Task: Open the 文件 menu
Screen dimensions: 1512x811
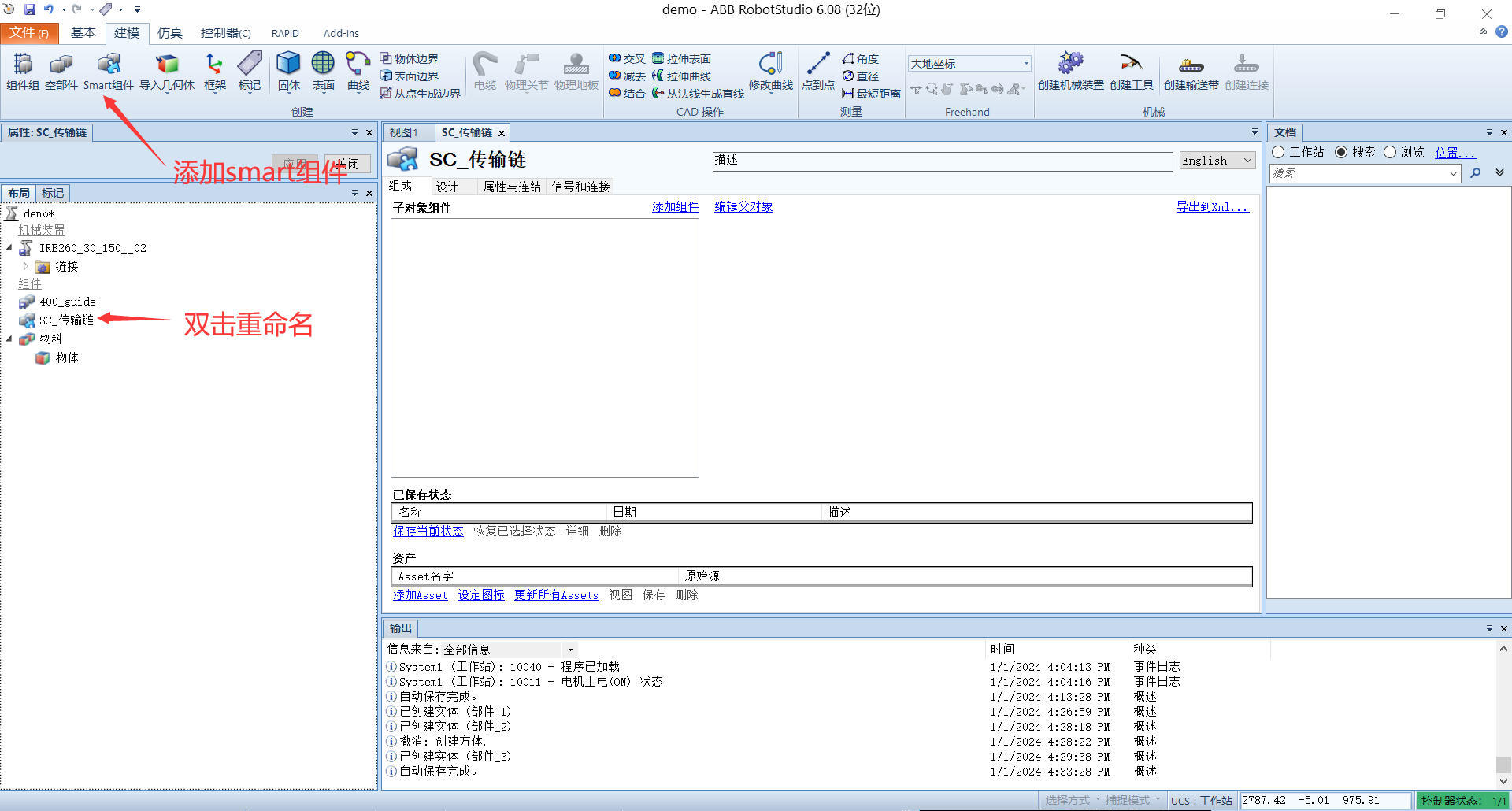Action: pyautogui.click(x=29, y=33)
